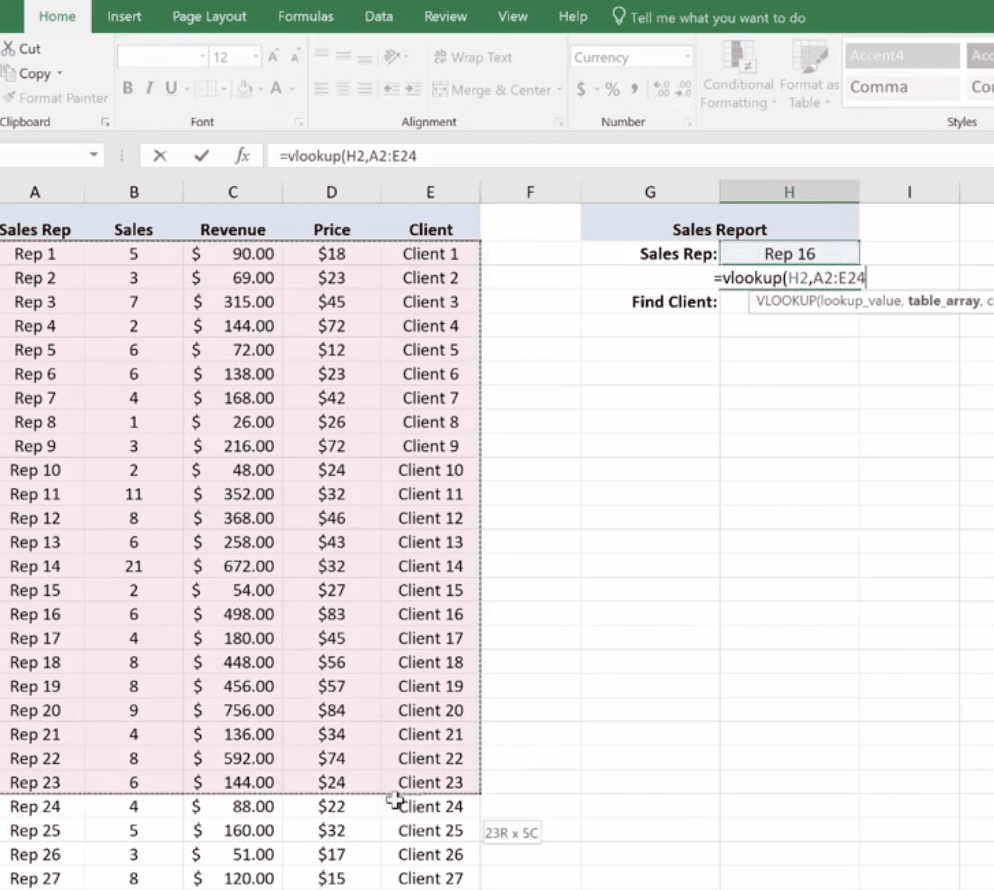Viewport: 994px width, 890px height.
Task: Click the Increase Font Size icon
Action: point(274,57)
